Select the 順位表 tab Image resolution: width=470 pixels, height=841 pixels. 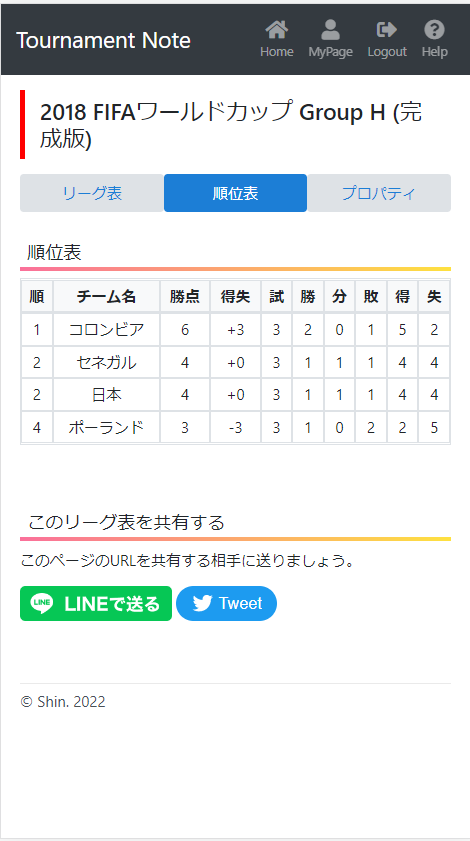tap(236, 193)
